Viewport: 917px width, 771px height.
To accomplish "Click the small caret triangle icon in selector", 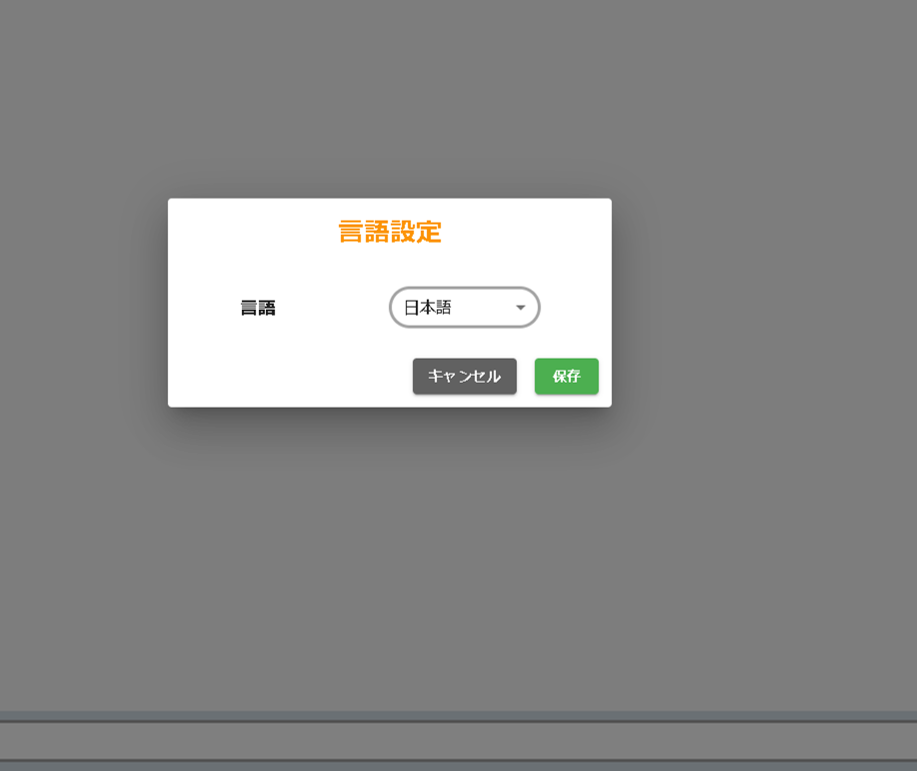I will pos(520,307).
